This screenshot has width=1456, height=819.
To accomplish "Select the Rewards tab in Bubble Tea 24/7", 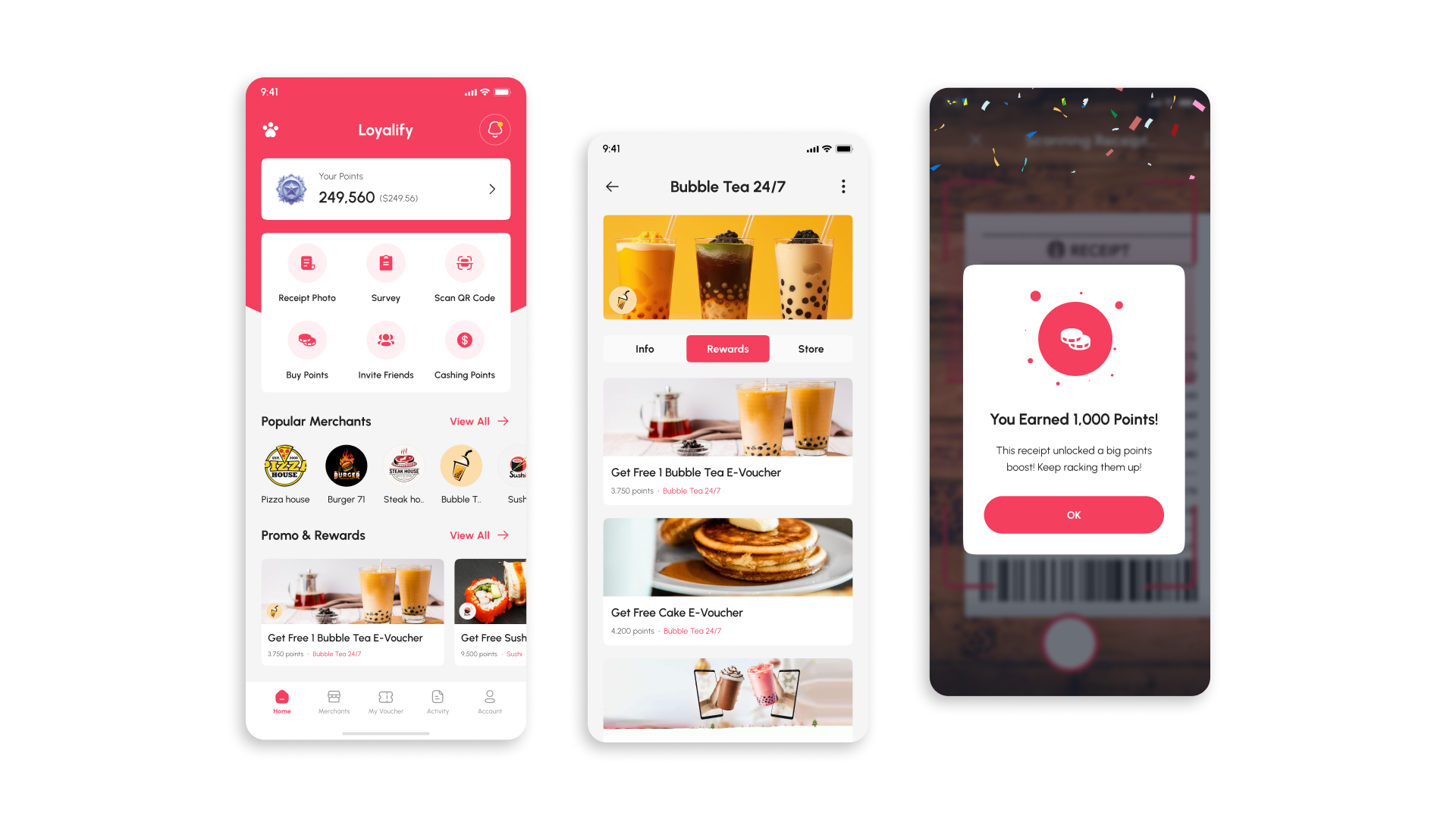I will [x=728, y=348].
